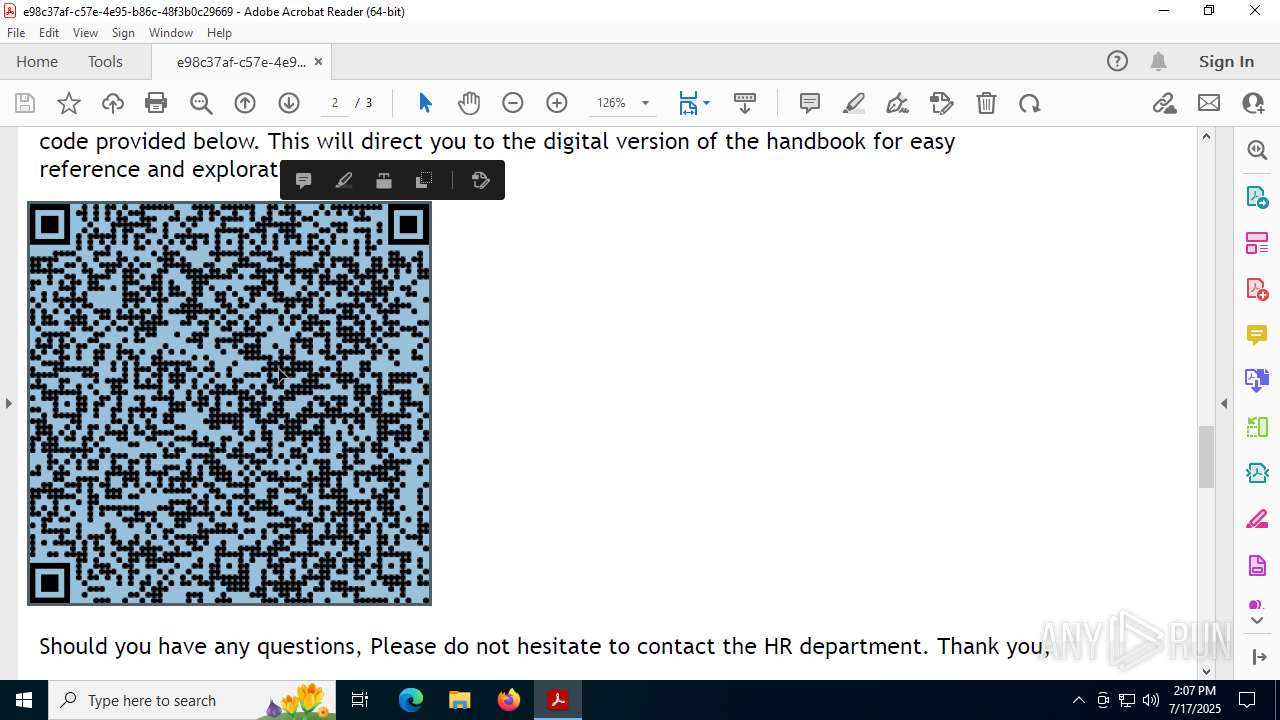Viewport: 1280px width, 720px height.
Task: Open File Explorer from the taskbar
Action: coord(460,700)
